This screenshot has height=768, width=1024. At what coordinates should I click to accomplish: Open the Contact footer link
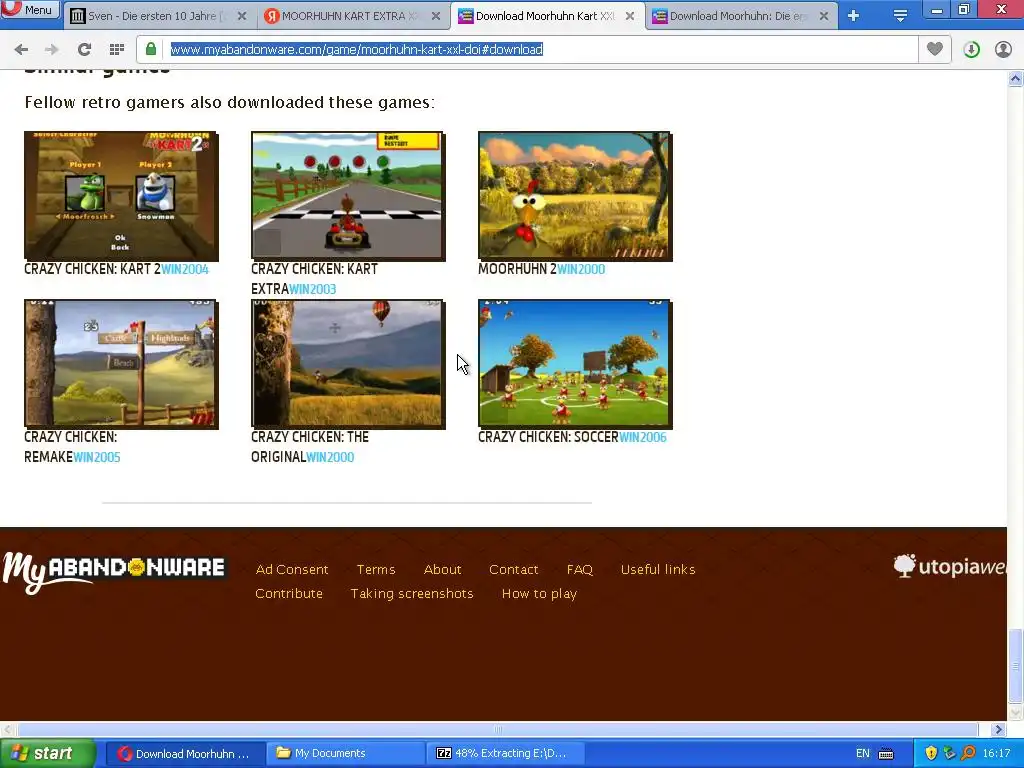[513, 569]
